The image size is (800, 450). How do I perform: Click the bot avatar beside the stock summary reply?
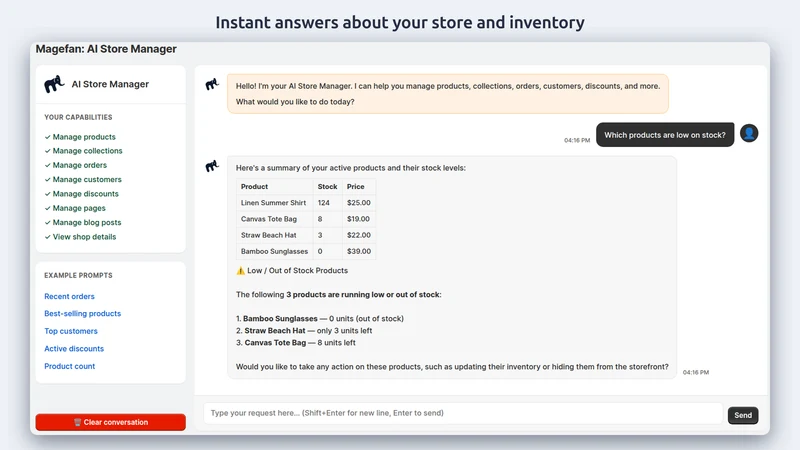pyautogui.click(x=212, y=166)
